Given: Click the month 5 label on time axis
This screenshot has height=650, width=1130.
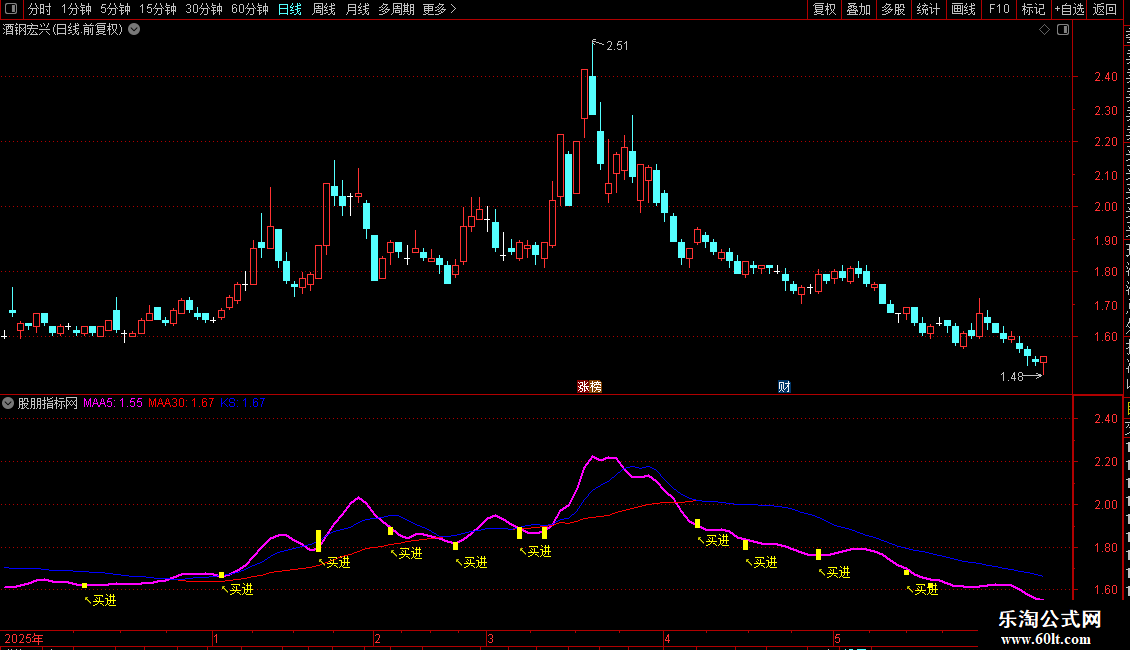Looking at the screenshot, I should coord(837,638).
